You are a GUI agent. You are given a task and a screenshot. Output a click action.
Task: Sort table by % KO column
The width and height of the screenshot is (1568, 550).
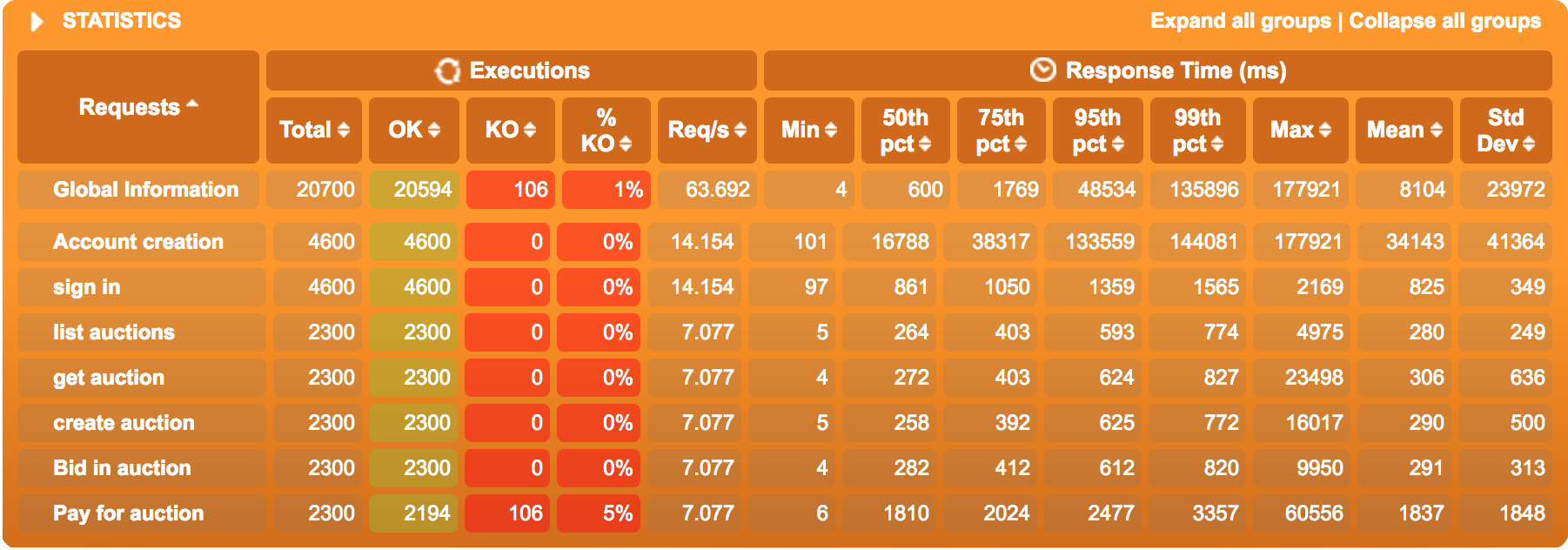click(x=606, y=130)
